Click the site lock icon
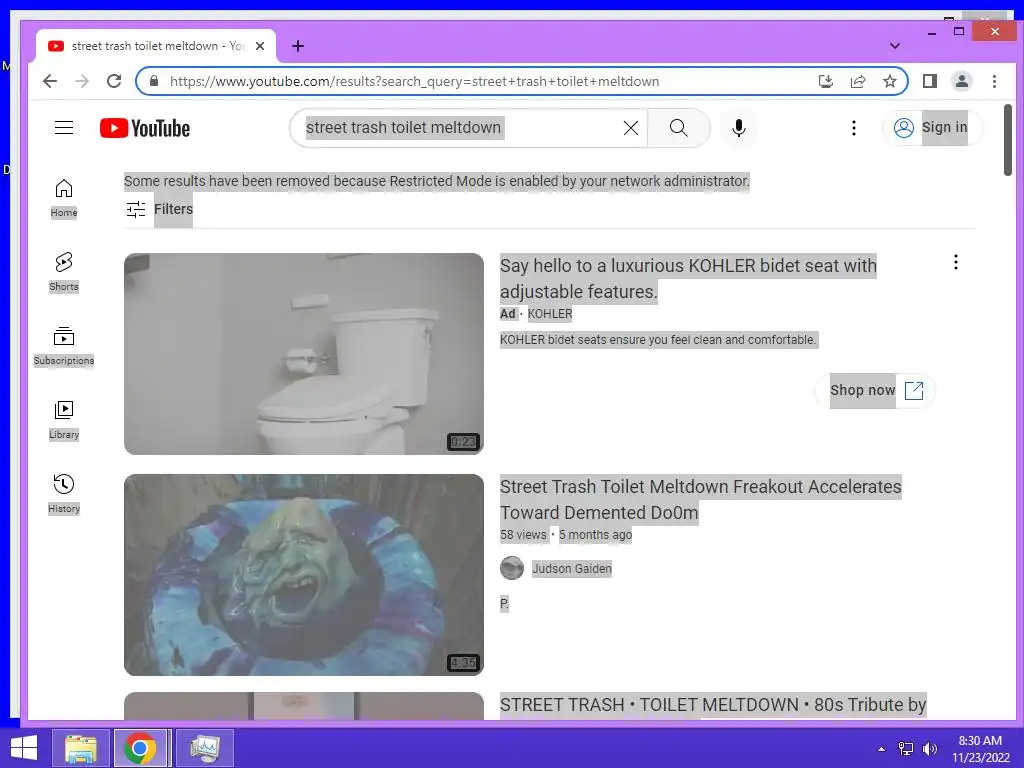Image resolution: width=1024 pixels, height=768 pixels. pos(154,81)
